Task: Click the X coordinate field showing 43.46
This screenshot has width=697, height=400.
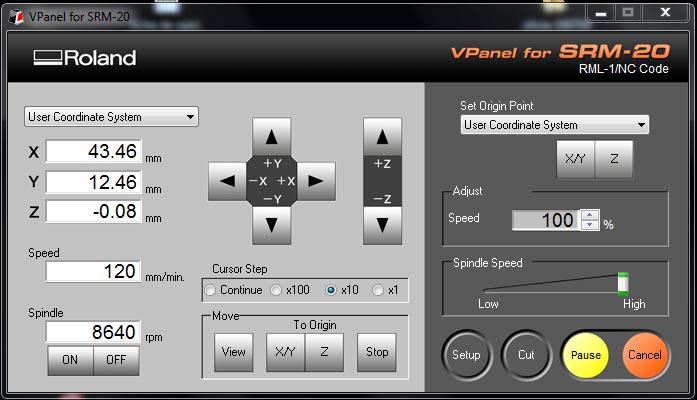Action: pyautogui.click(x=94, y=152)
